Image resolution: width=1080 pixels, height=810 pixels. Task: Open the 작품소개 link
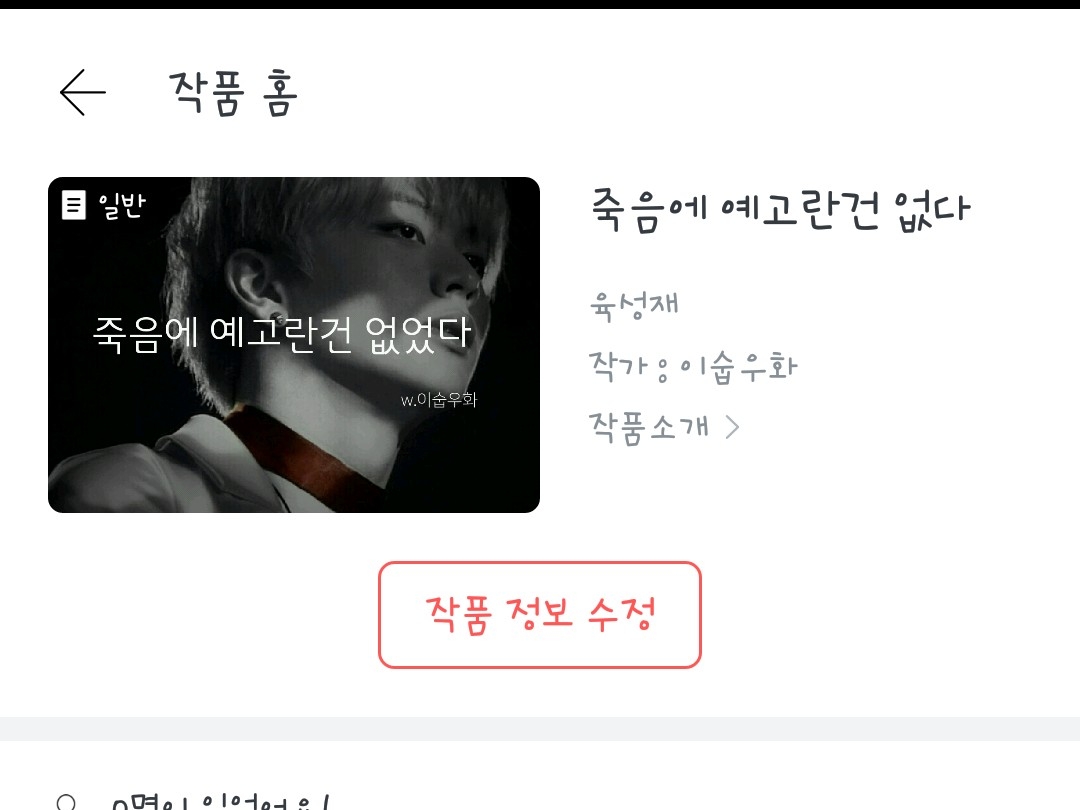click(649, 427)
